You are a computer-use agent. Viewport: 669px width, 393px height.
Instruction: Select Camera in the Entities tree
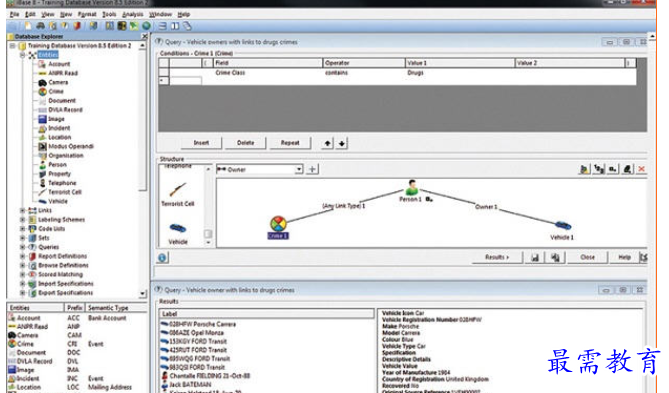pos(58,82)
